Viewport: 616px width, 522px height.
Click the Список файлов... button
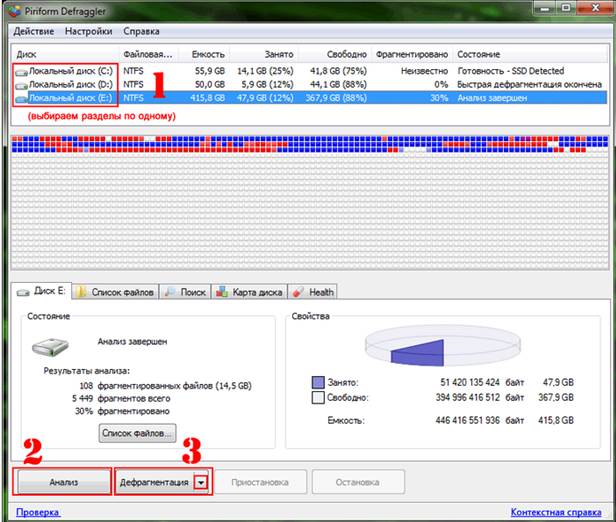tap(137, 433)
